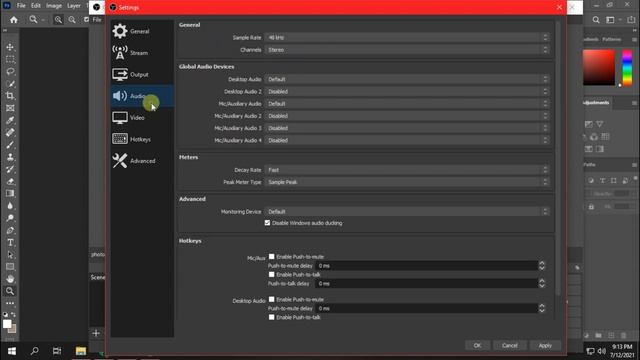
Task: Enable Push-to-talk for Desktop Audio
Action: 271,317
